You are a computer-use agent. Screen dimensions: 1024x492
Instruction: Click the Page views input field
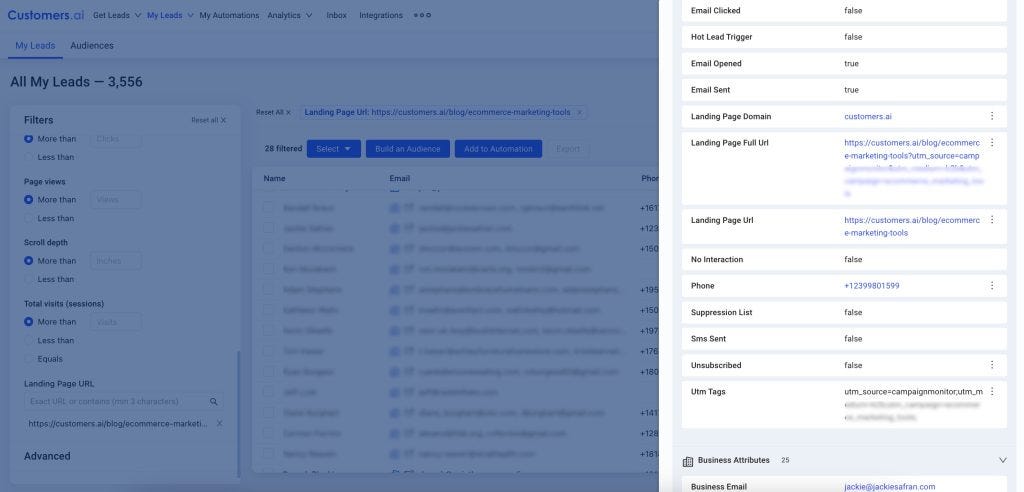[x=116, y=200]
